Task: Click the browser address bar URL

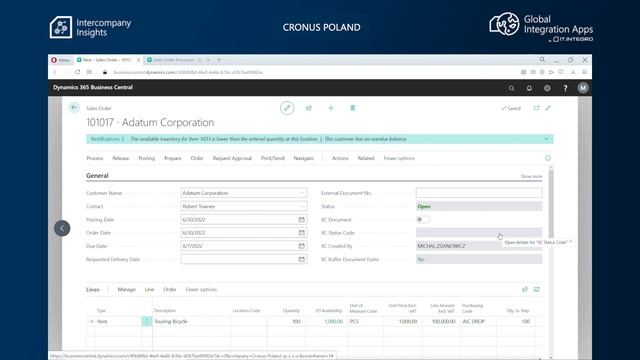Action: point(188,72)
